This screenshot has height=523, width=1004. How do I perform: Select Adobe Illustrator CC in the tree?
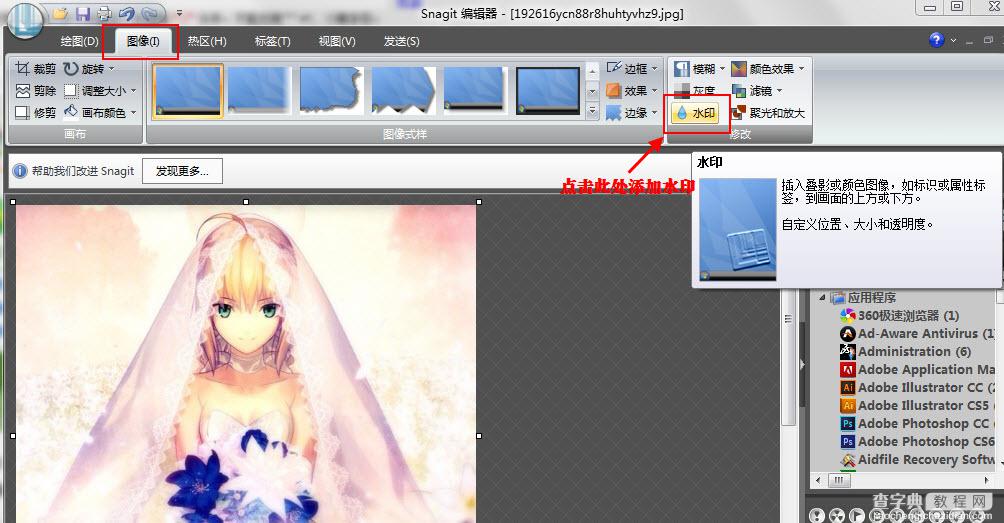coord(917,387)
